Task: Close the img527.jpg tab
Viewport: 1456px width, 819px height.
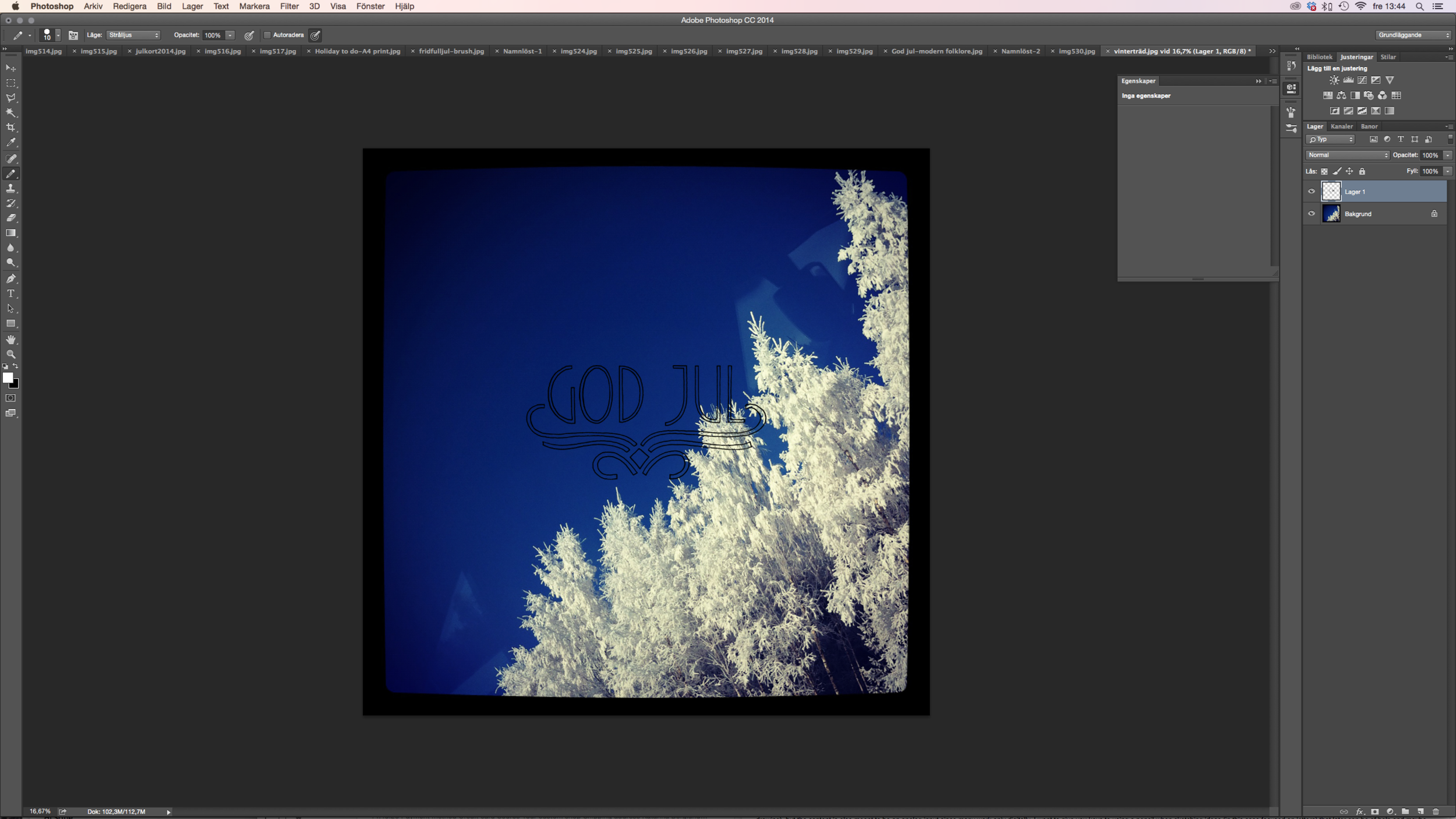Action: click(720, 51)
